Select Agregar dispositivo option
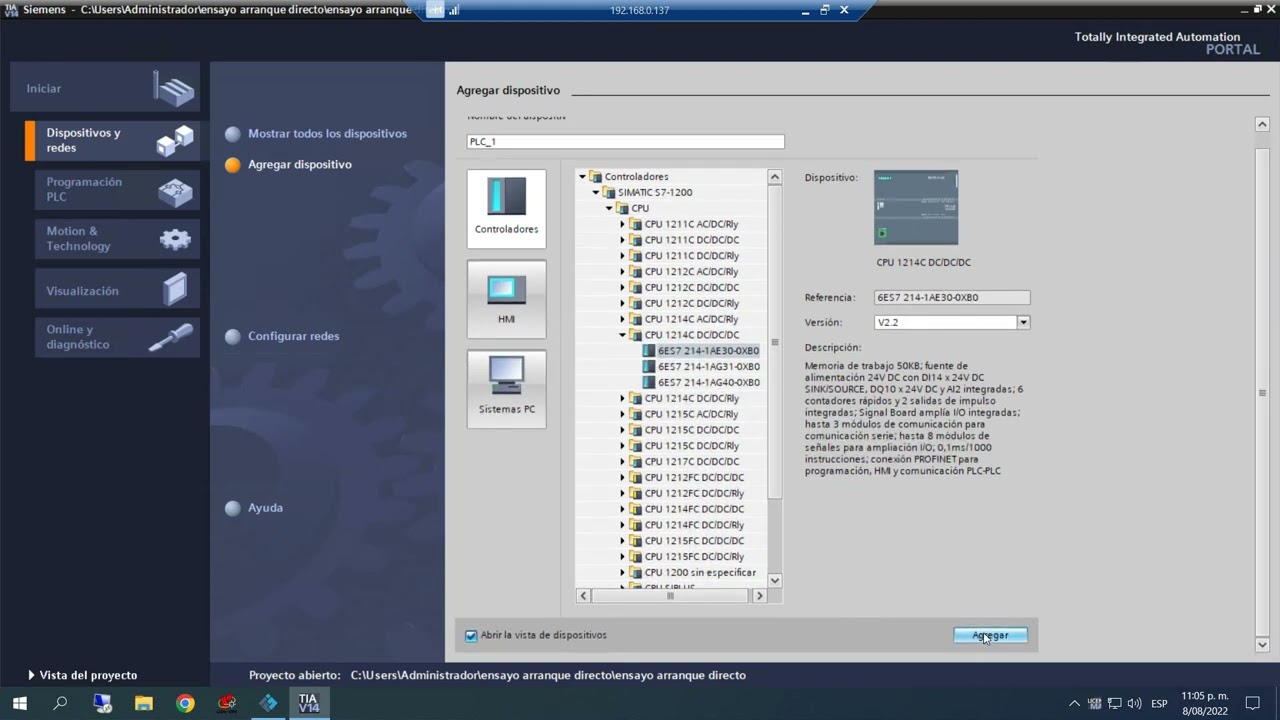The image size is (1280, 720). coord(300,164)
